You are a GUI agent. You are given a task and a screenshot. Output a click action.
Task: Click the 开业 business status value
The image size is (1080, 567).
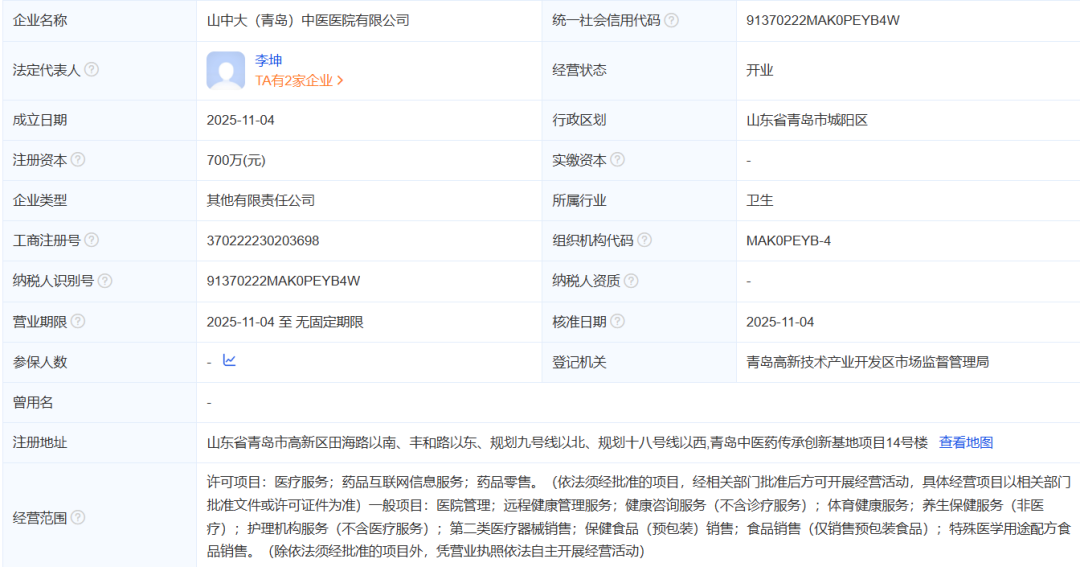tap(760, 70)
